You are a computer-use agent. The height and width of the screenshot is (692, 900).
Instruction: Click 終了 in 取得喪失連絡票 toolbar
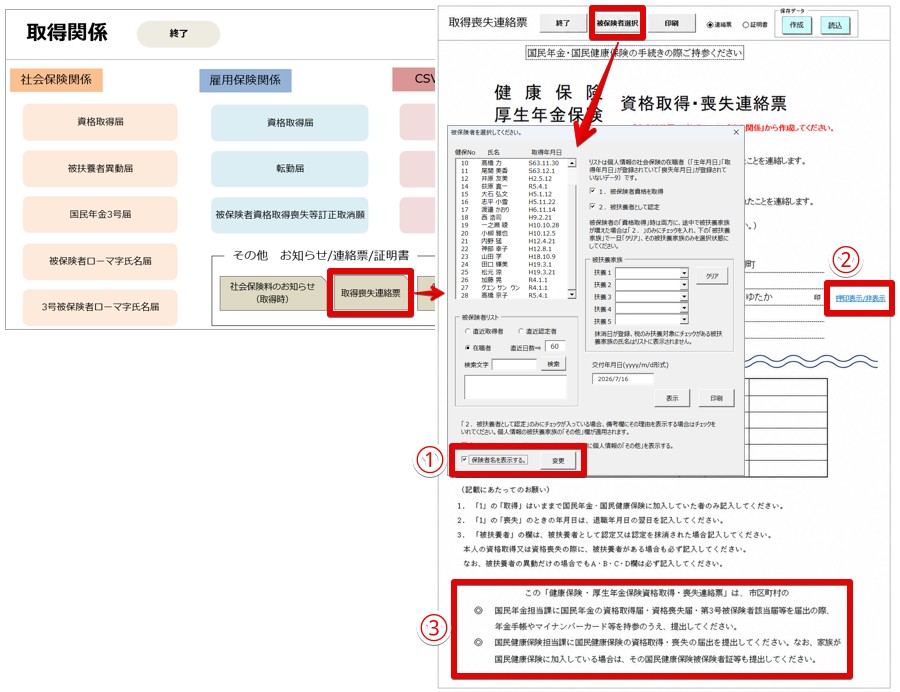[562, 23]
